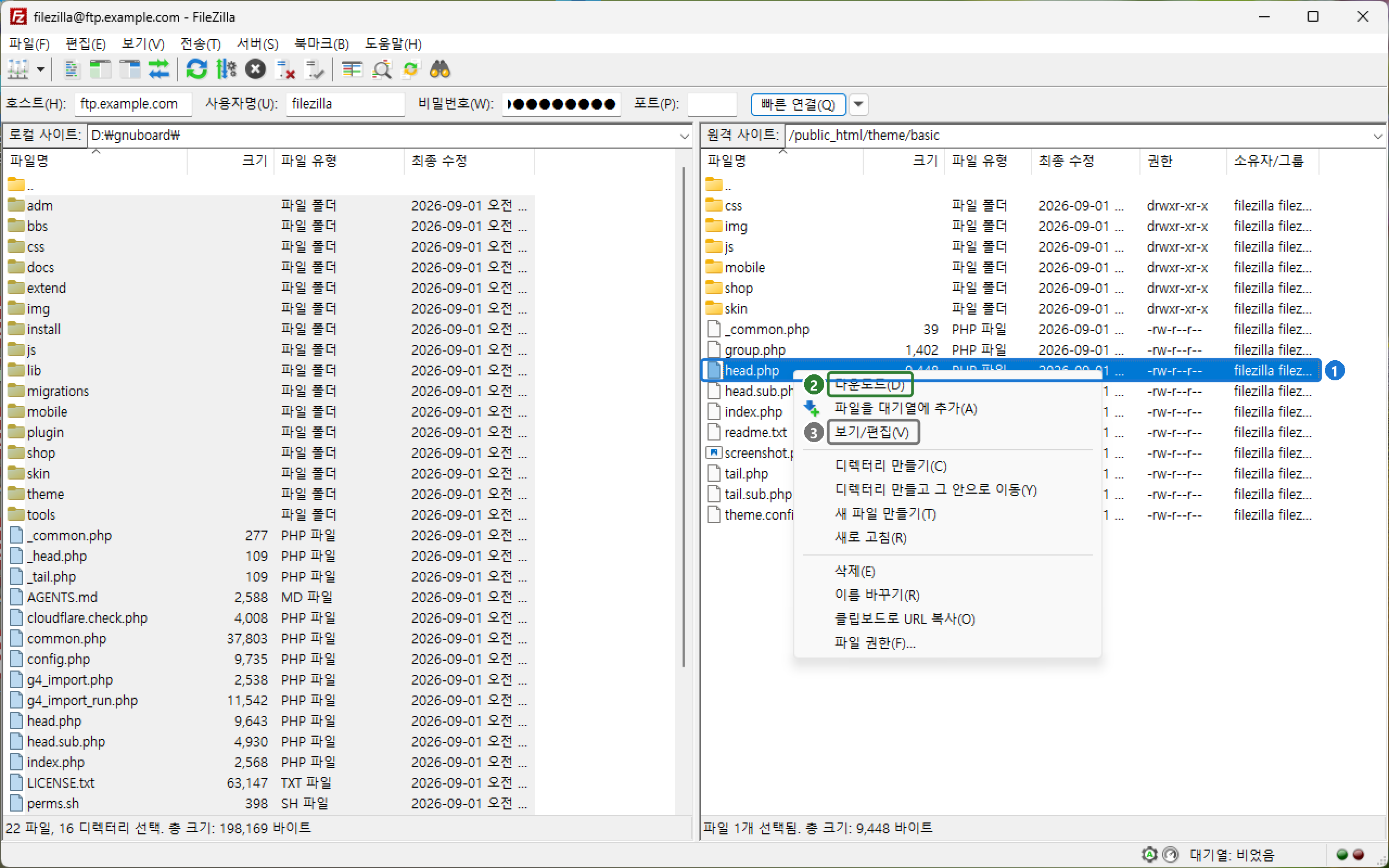The image size is (1389, 868).
Task: Select the local perms.sh file
Action: 270,803
